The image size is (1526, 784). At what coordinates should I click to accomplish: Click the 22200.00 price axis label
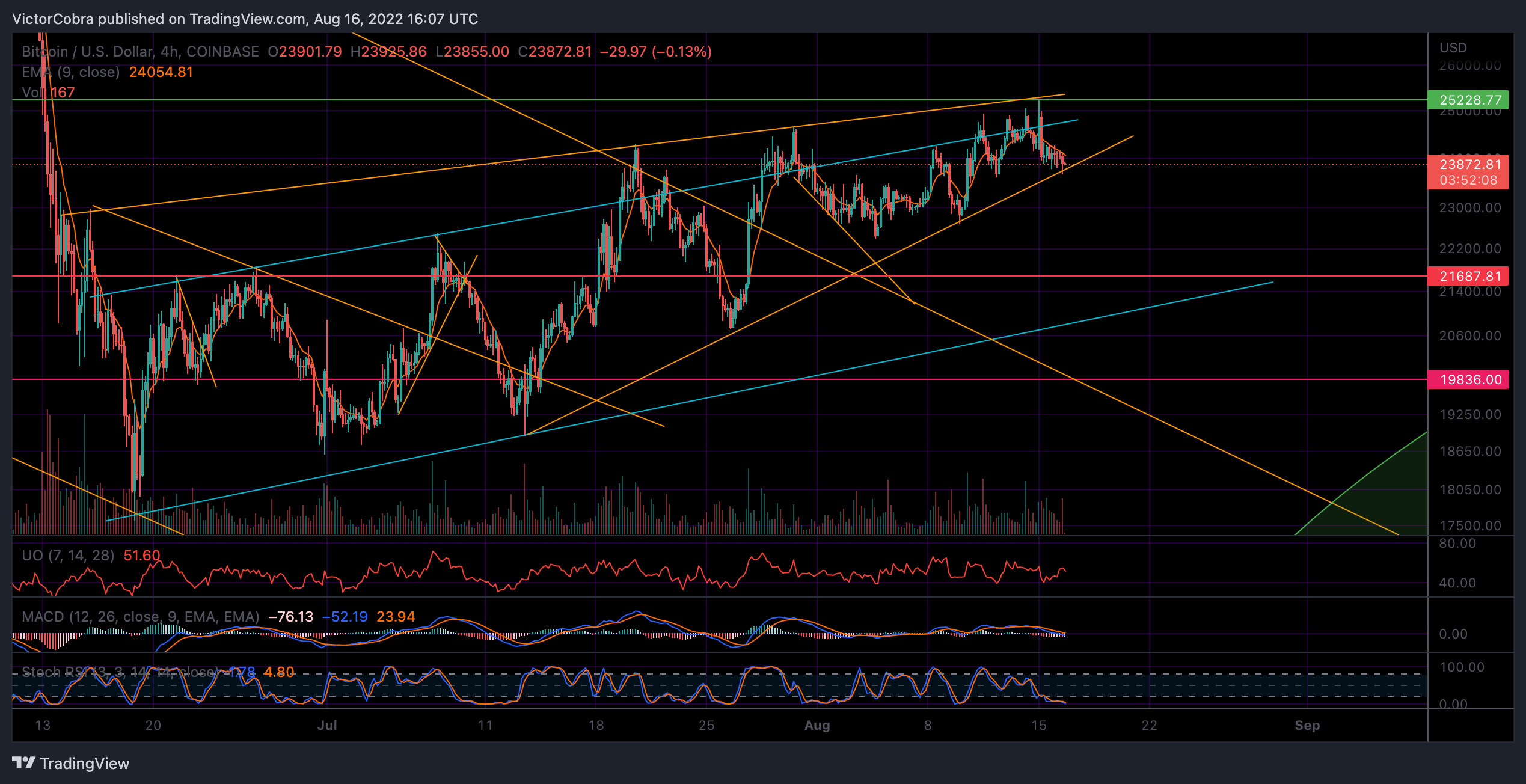(1470, 248)
